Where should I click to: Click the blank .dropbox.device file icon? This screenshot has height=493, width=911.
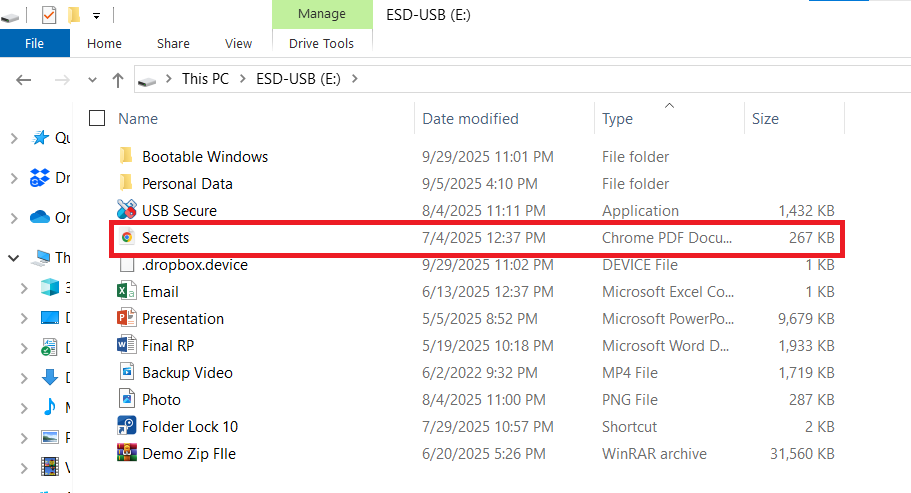pyautogui.click(x=127, y=264)
